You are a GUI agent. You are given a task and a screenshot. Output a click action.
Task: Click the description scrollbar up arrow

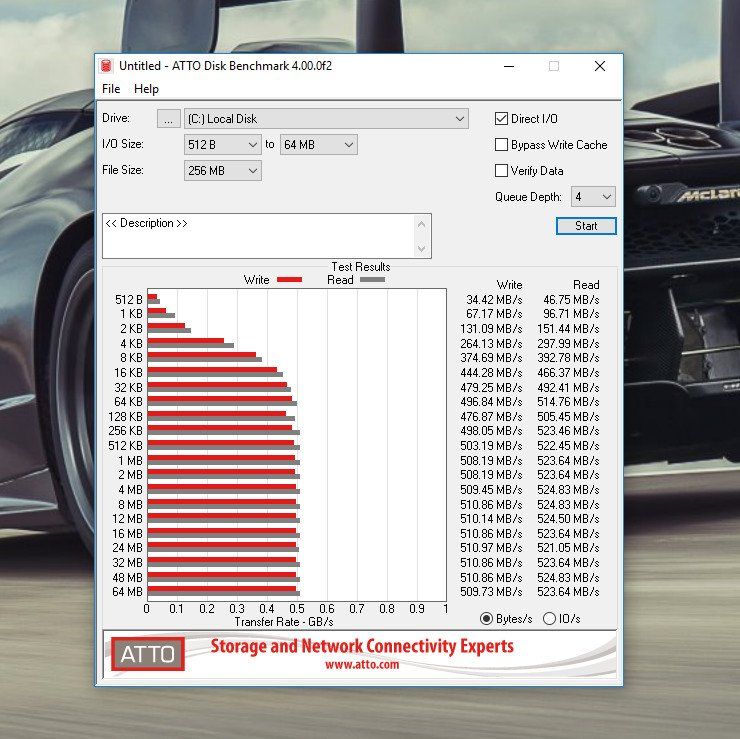click(421, 224)
